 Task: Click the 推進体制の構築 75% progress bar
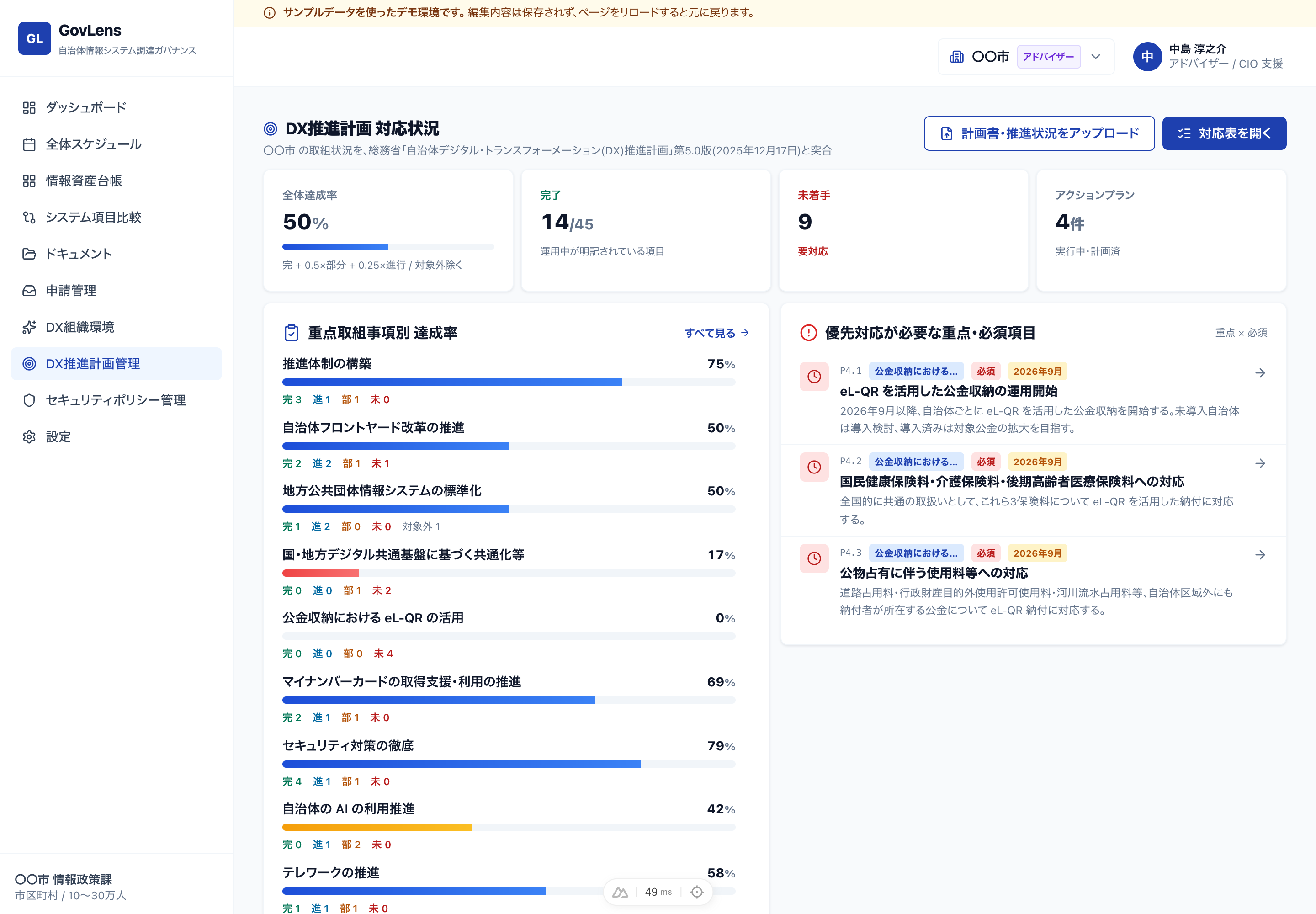509,382
